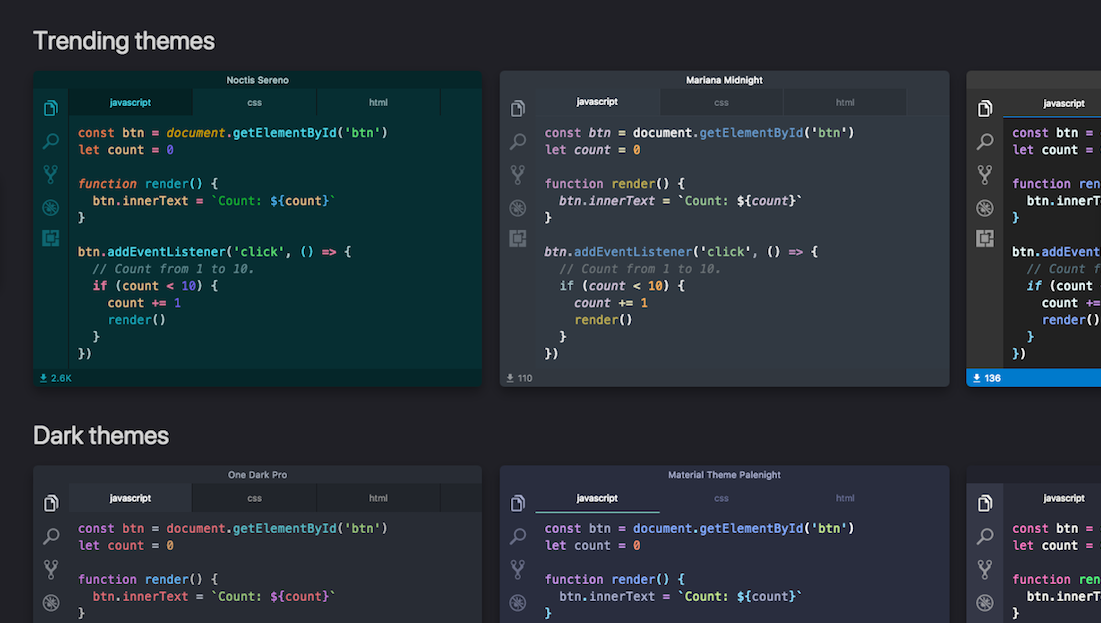Click Explorer icon in Noctis Sereno card

coord(51,108)
